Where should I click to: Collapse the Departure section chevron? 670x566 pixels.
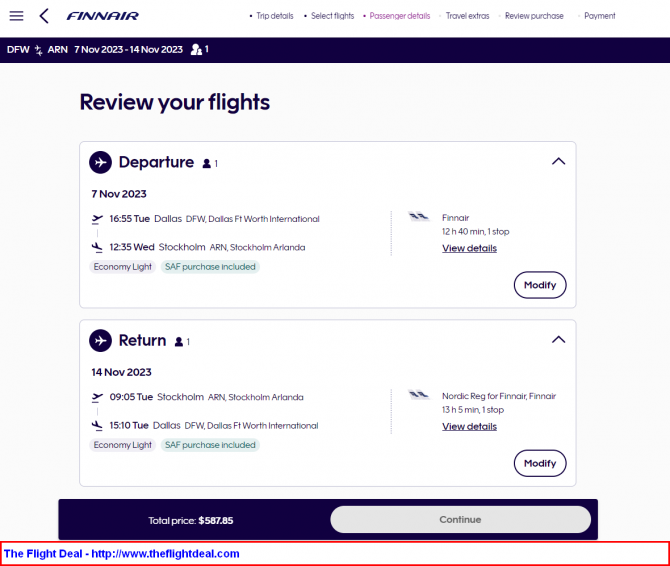(x=558, y=161)
